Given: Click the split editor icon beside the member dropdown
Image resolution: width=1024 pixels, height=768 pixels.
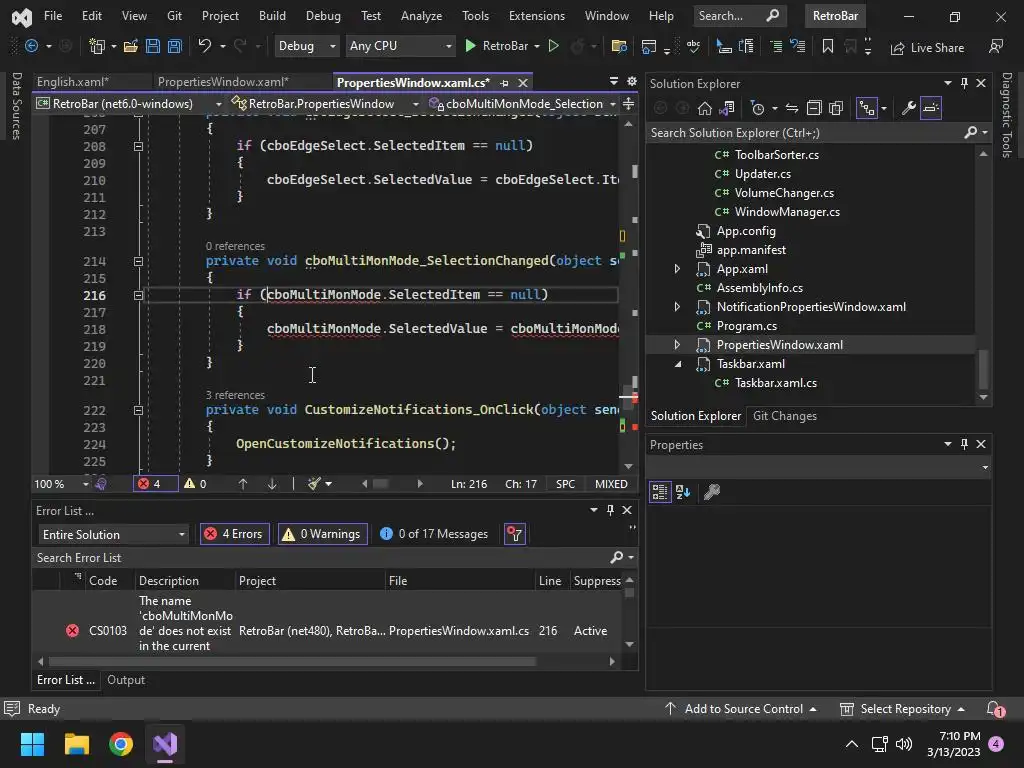Looking at the screenshot, I should click(628, 104).
